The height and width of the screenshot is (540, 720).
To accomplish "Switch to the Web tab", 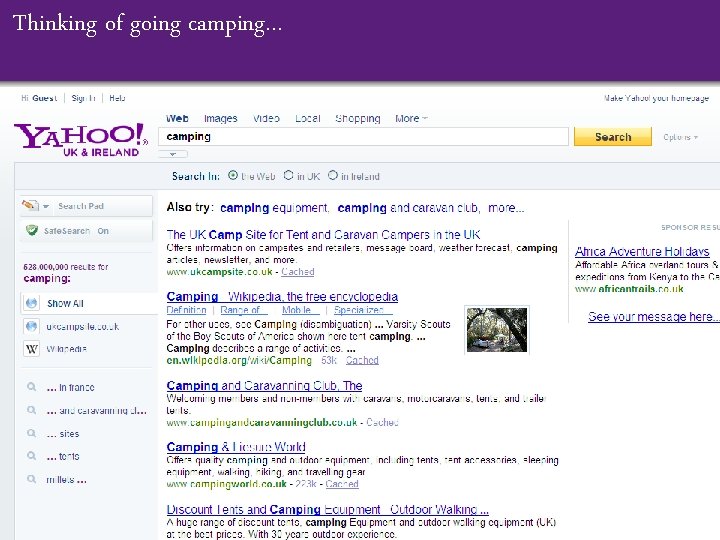I will tap(177, 118).
